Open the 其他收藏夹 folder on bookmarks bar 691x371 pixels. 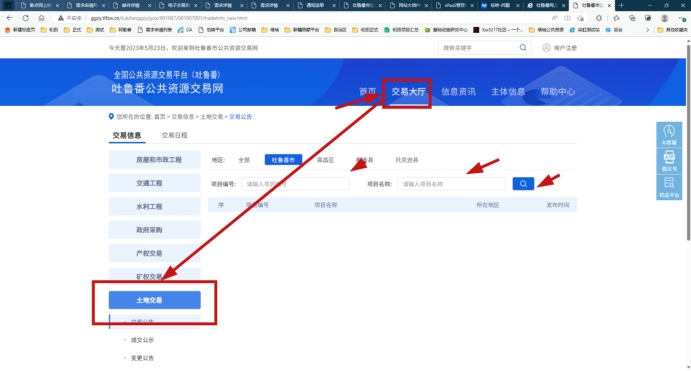[x=672, y=30]
